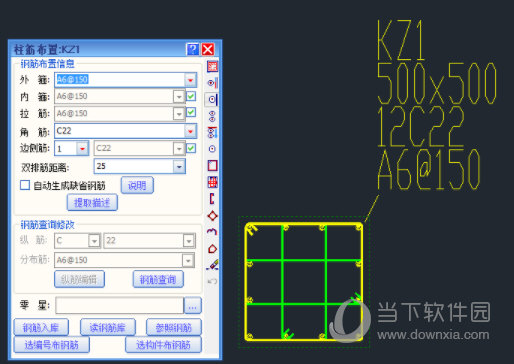514x364 pixels.
Task: Select the C-shaped bracket stirrup tool
Action: 212,199
